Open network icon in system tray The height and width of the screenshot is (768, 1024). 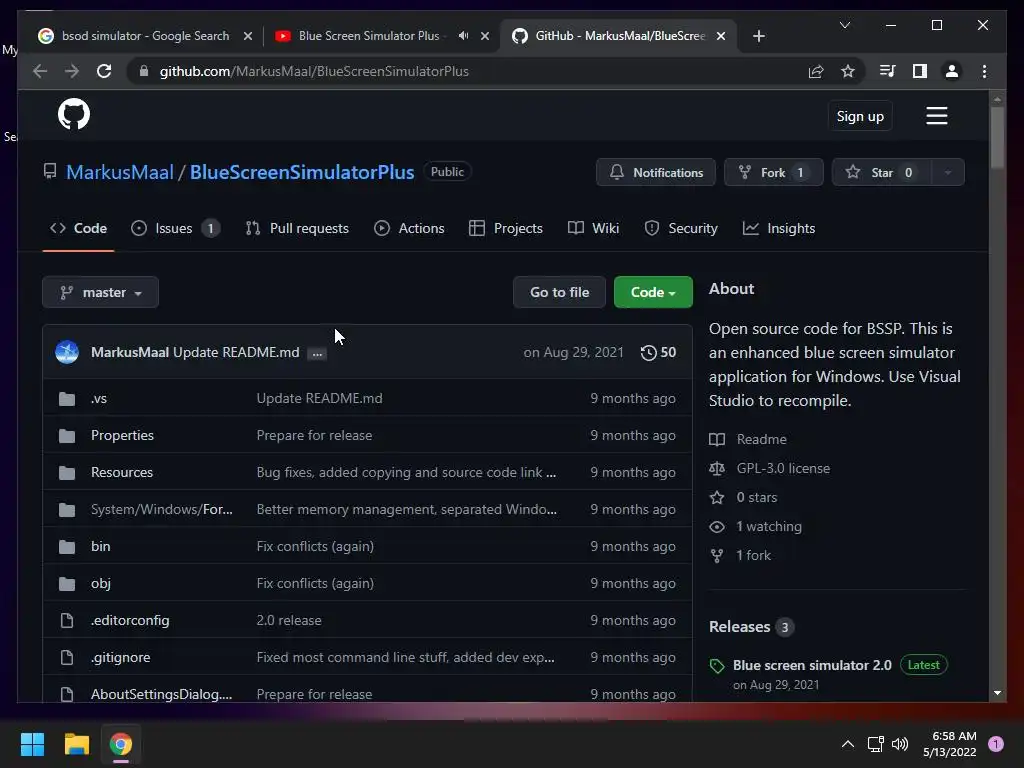(875, 744)
